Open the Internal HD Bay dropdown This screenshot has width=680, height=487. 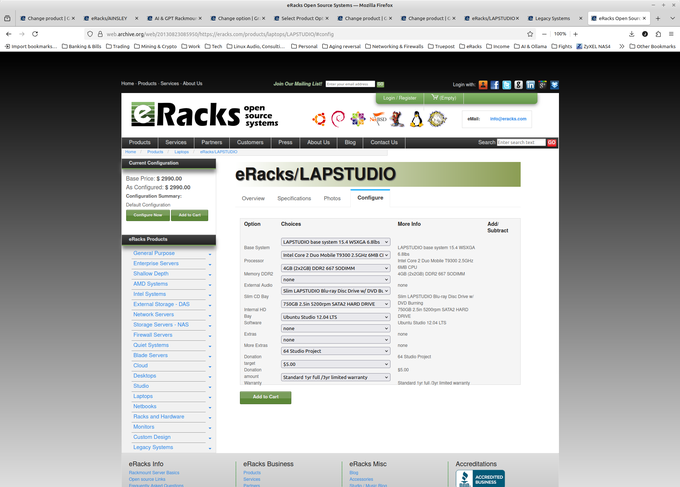pyautogui.click(x=335, y=304)
